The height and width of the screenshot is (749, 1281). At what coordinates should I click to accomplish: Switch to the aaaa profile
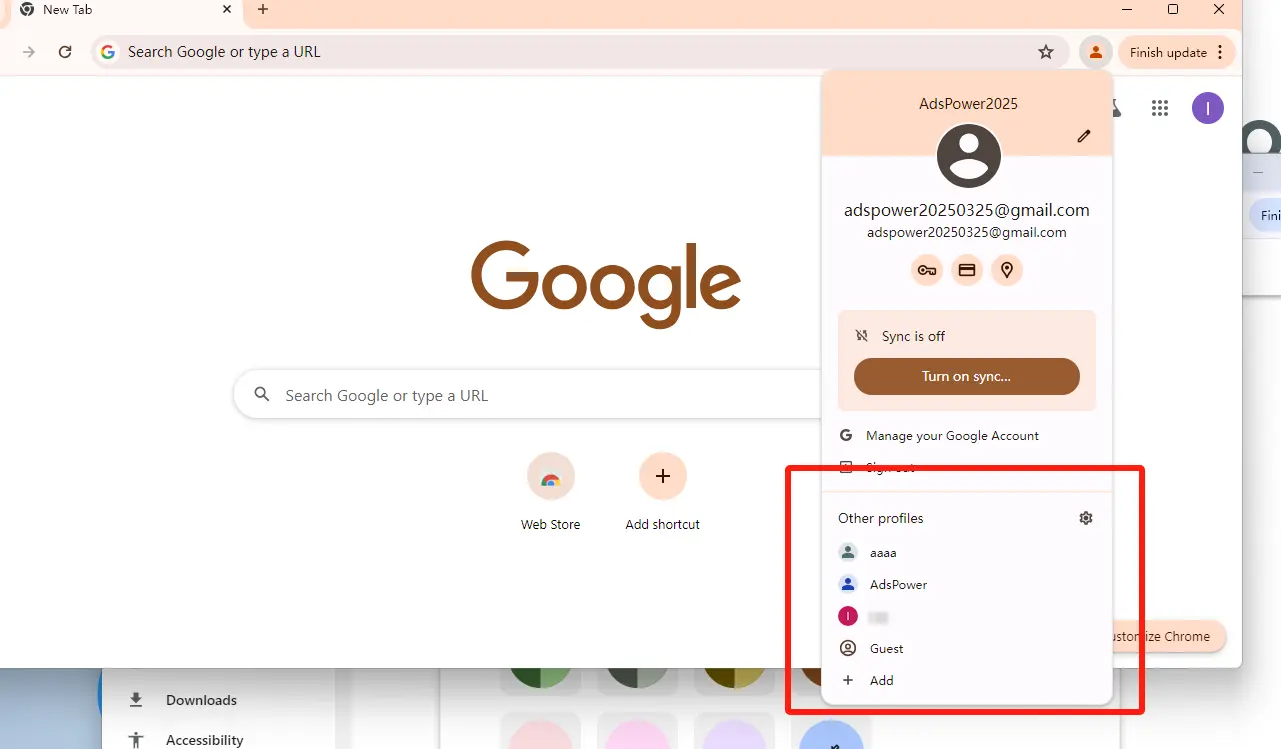tap(967, 552)
